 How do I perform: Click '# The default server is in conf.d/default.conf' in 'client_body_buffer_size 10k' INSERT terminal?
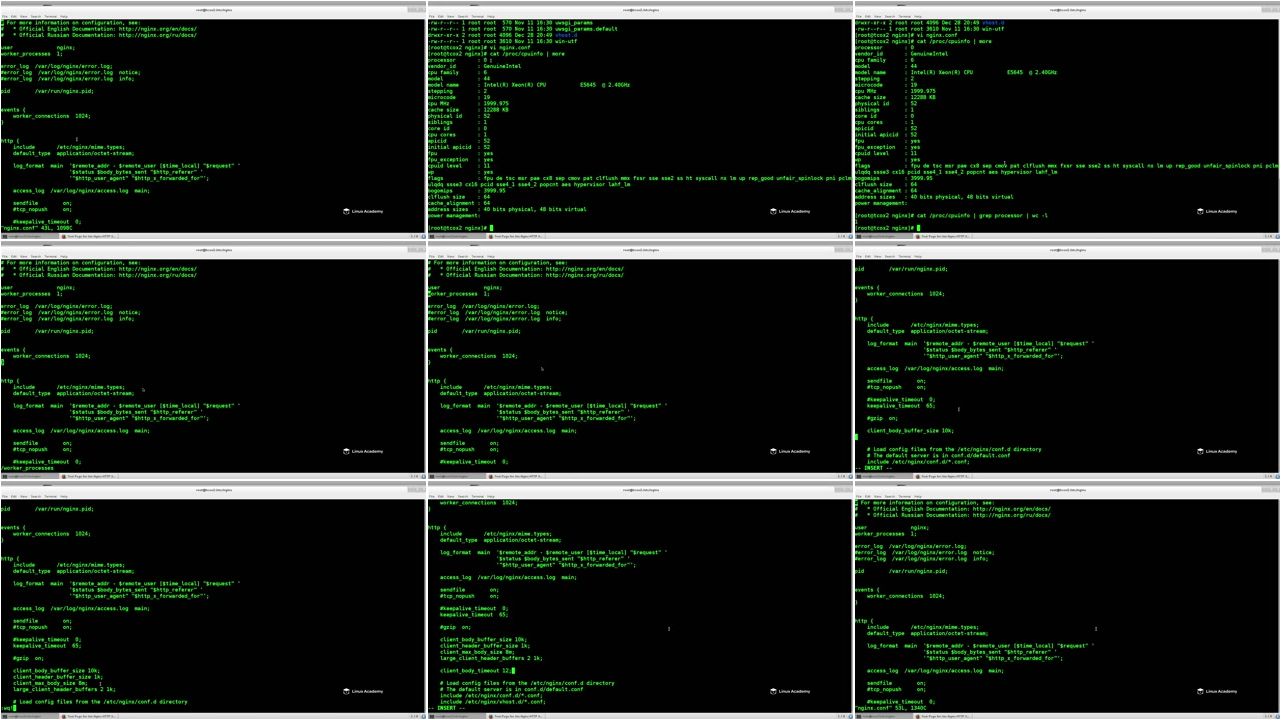tap(939, 456)
